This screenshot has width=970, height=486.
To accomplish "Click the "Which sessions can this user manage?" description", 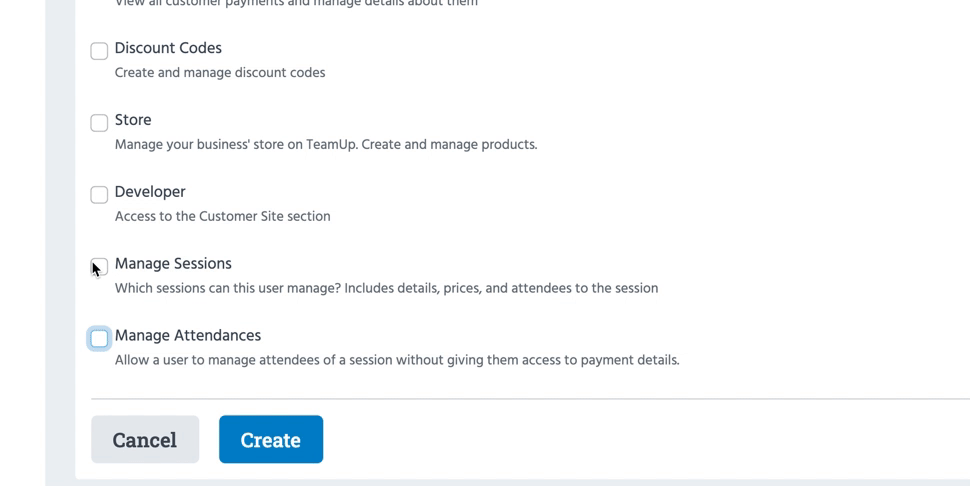I will click(x=386, y=289).
